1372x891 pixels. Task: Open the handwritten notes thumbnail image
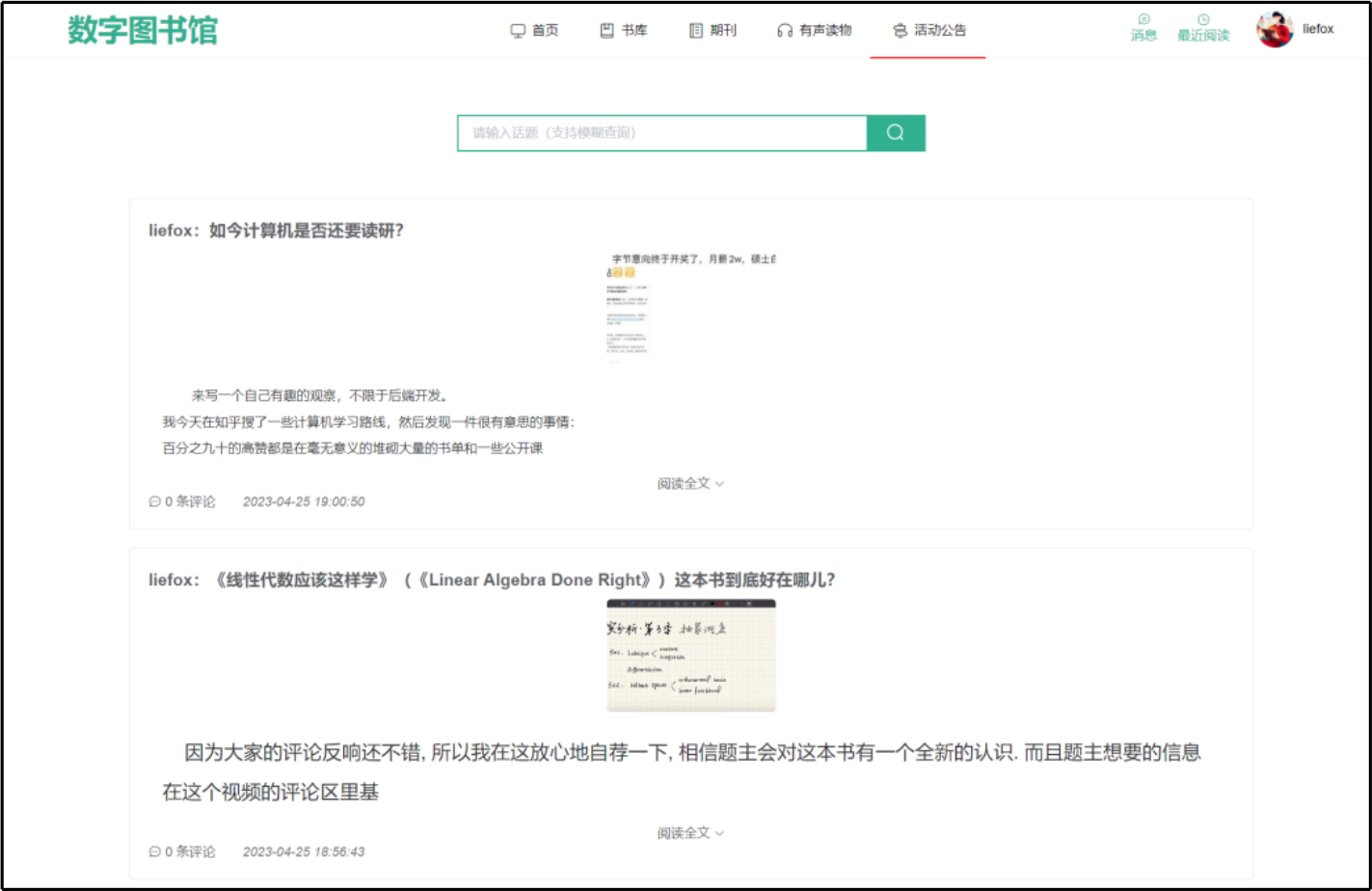click(690, 656)
